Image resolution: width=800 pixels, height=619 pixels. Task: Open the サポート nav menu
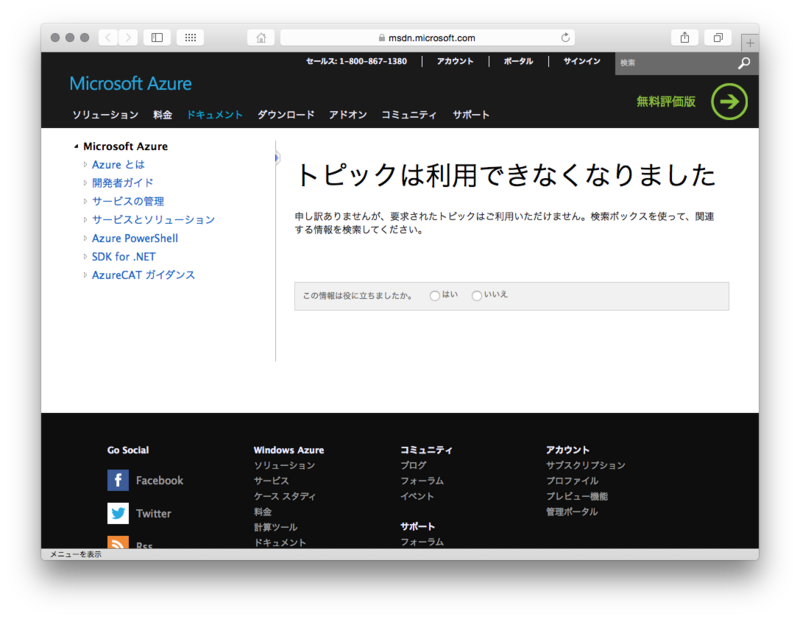coord(471,115)
